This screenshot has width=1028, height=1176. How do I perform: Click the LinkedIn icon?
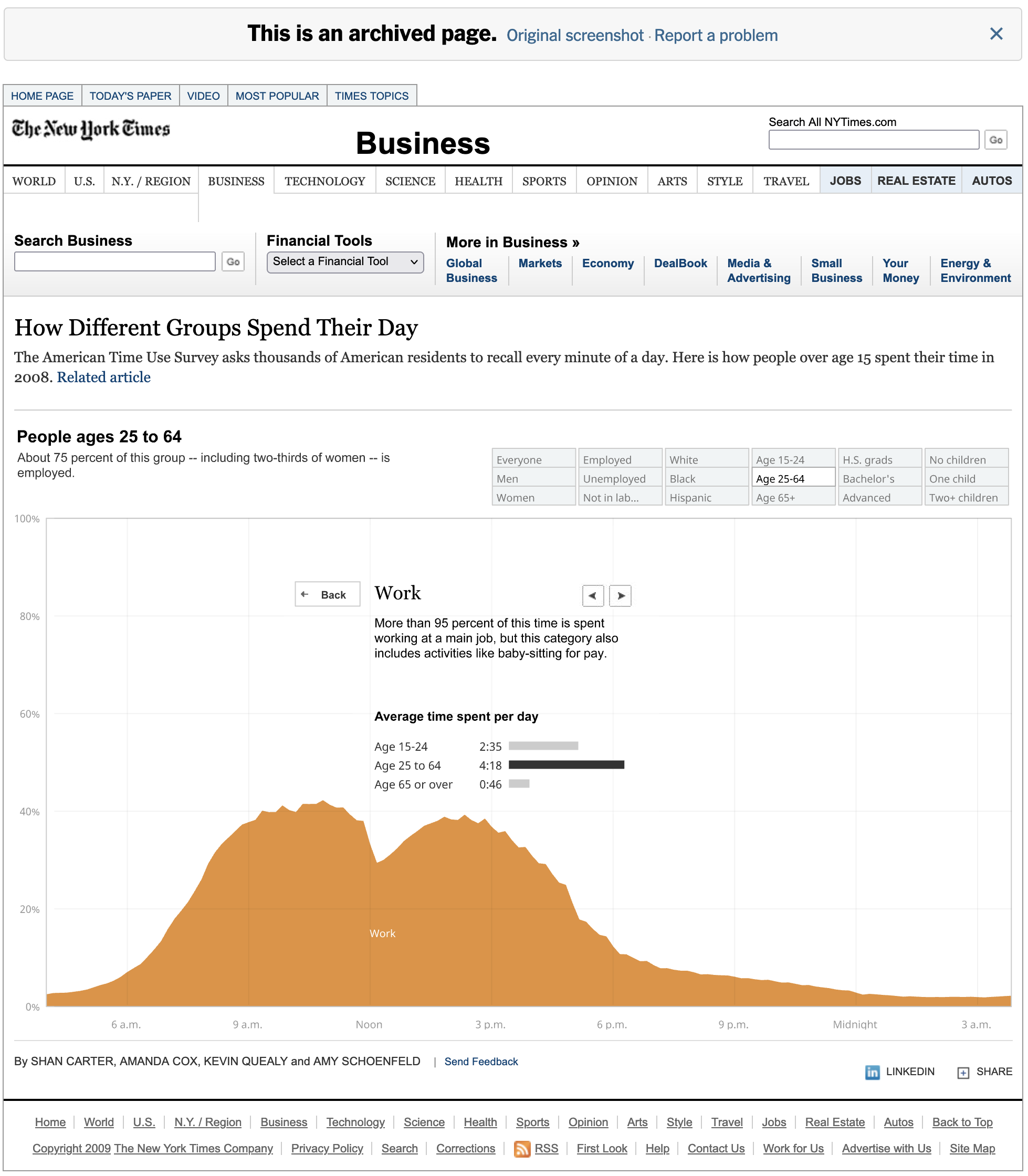click(872, 1072)
